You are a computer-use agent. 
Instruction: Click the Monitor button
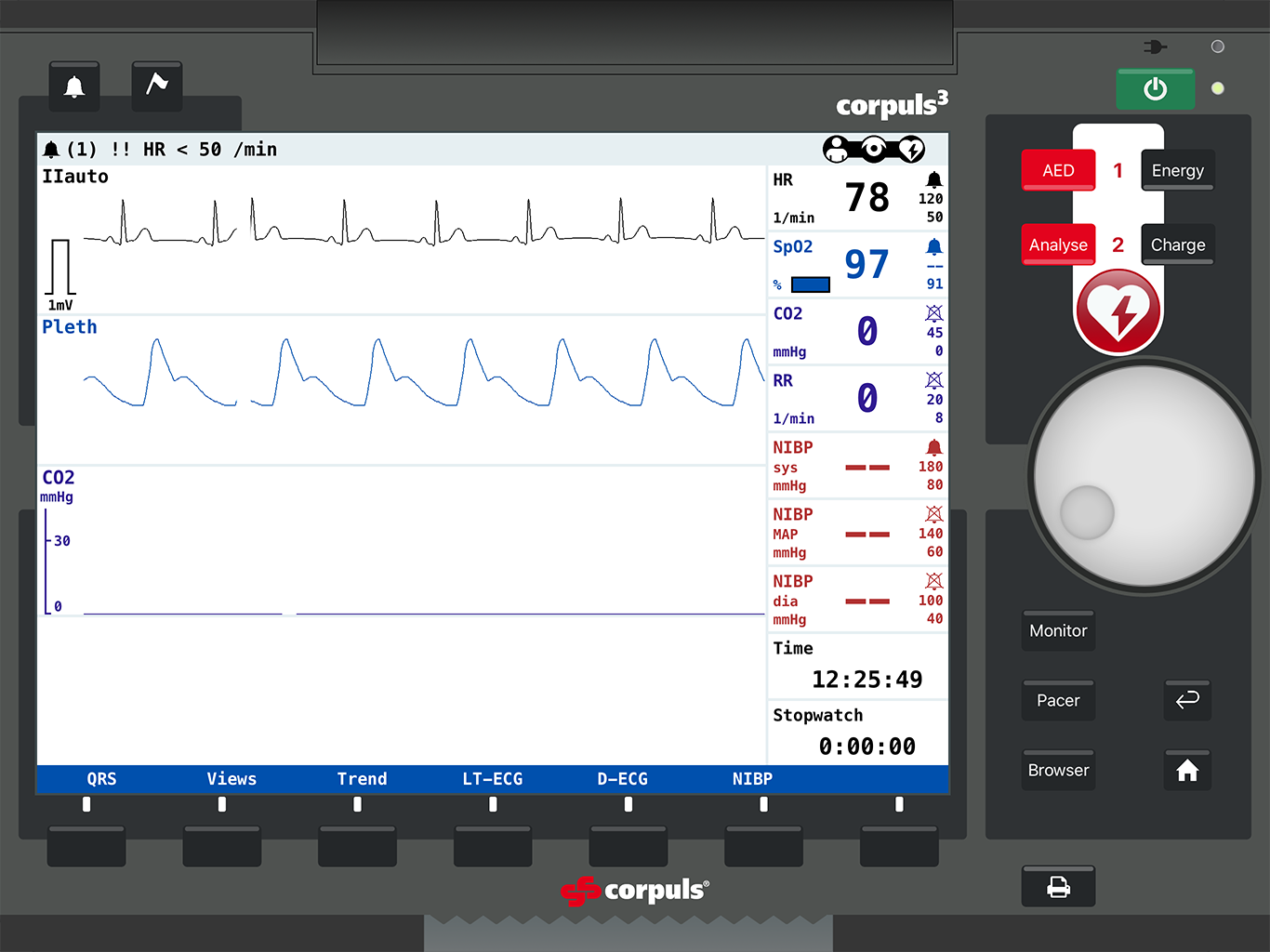coord(1058,631)
